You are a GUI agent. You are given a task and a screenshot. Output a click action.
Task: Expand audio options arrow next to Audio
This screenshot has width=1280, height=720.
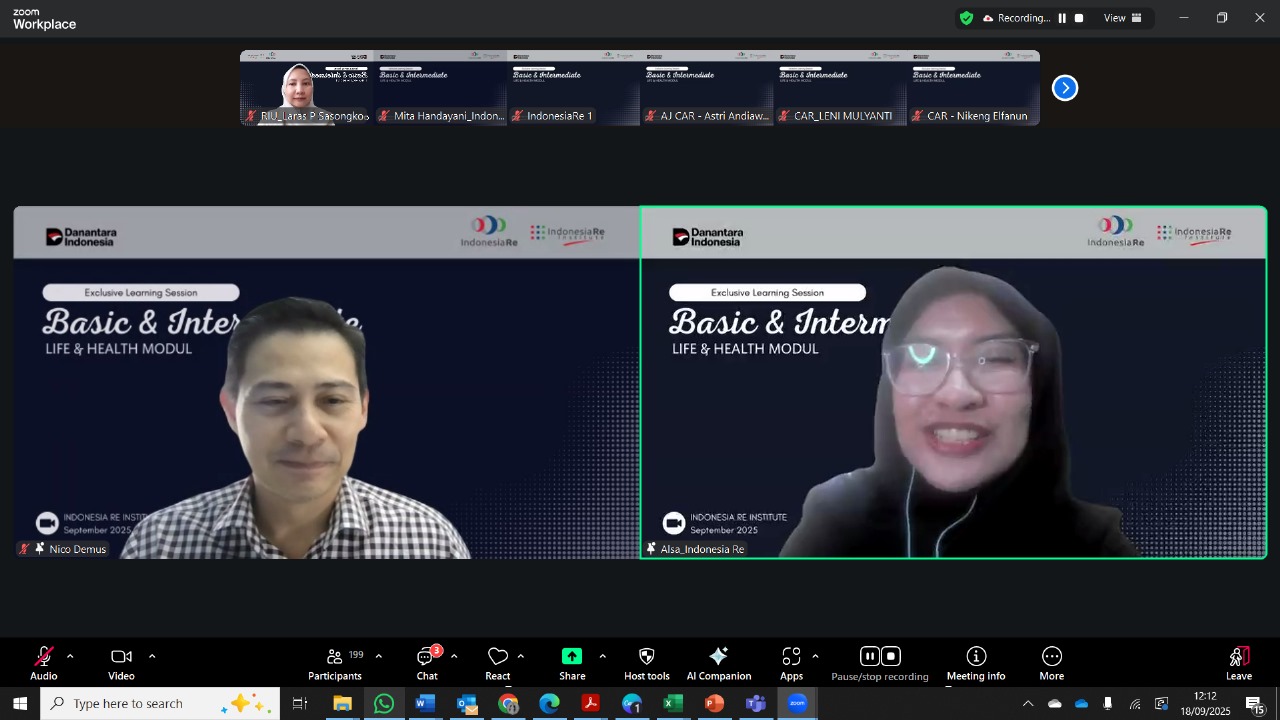pyautogui.click(x=70, y=657)
